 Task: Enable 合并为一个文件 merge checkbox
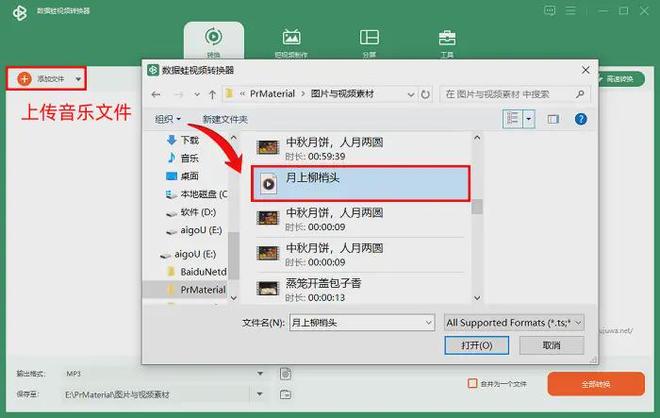pyautogui.click(x=473, y=383)
